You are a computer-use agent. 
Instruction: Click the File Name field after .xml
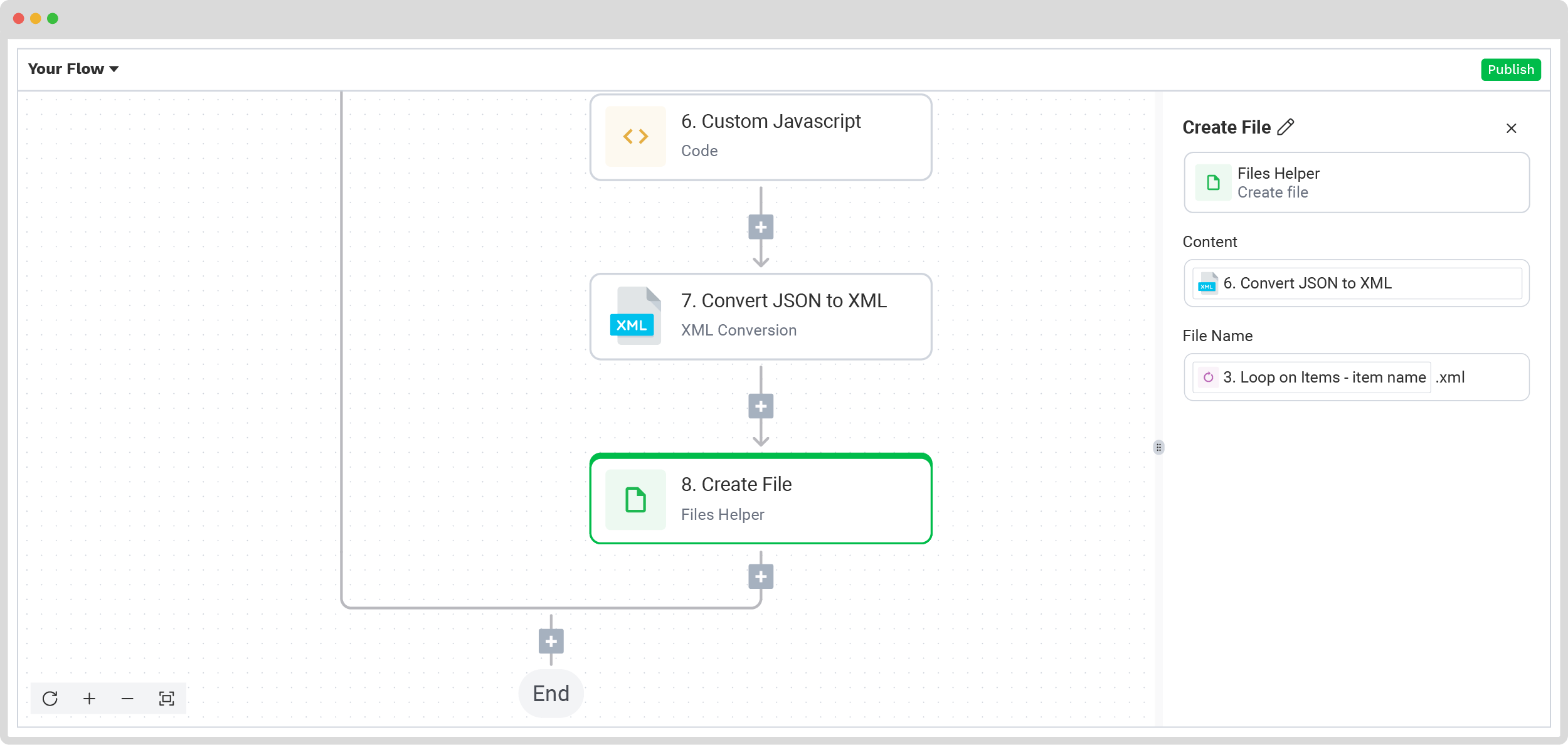[x=1496, y=378]
